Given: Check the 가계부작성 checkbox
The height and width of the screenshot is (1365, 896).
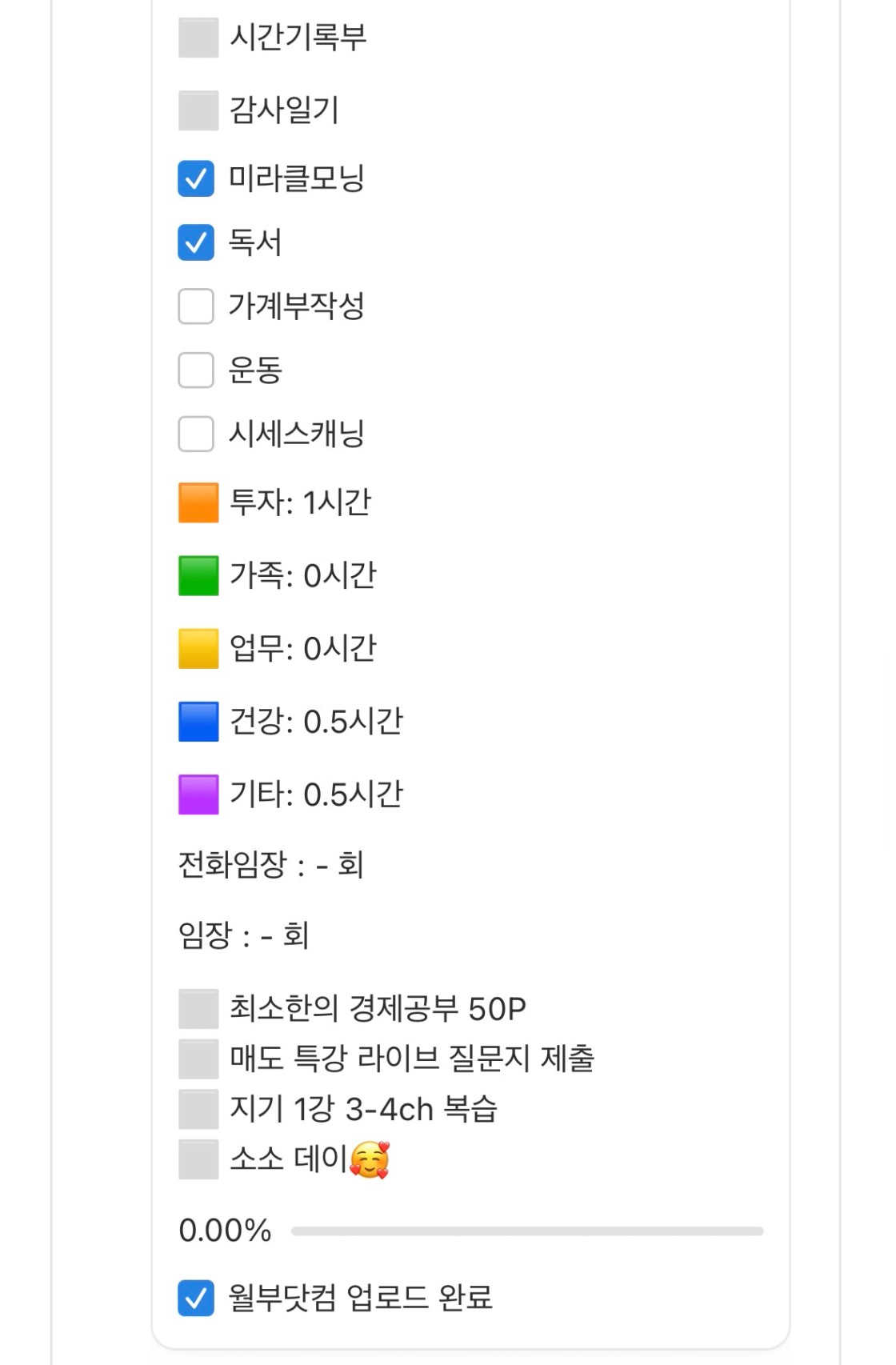Looking at the screenshot, I should coord(196,306).
